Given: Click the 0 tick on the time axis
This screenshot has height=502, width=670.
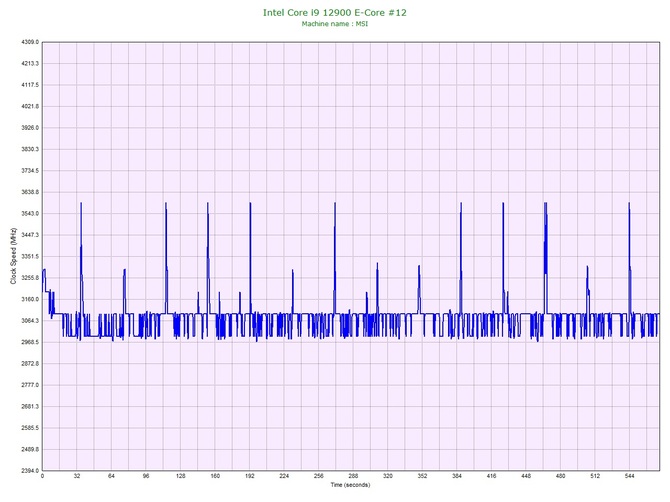Looking at the screenshot, I should click(42, 477).
